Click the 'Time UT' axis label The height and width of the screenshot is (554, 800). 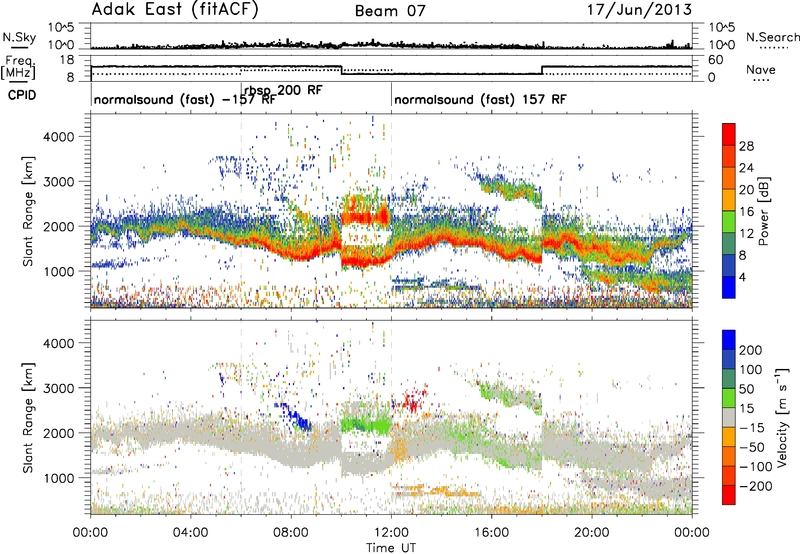391,547
